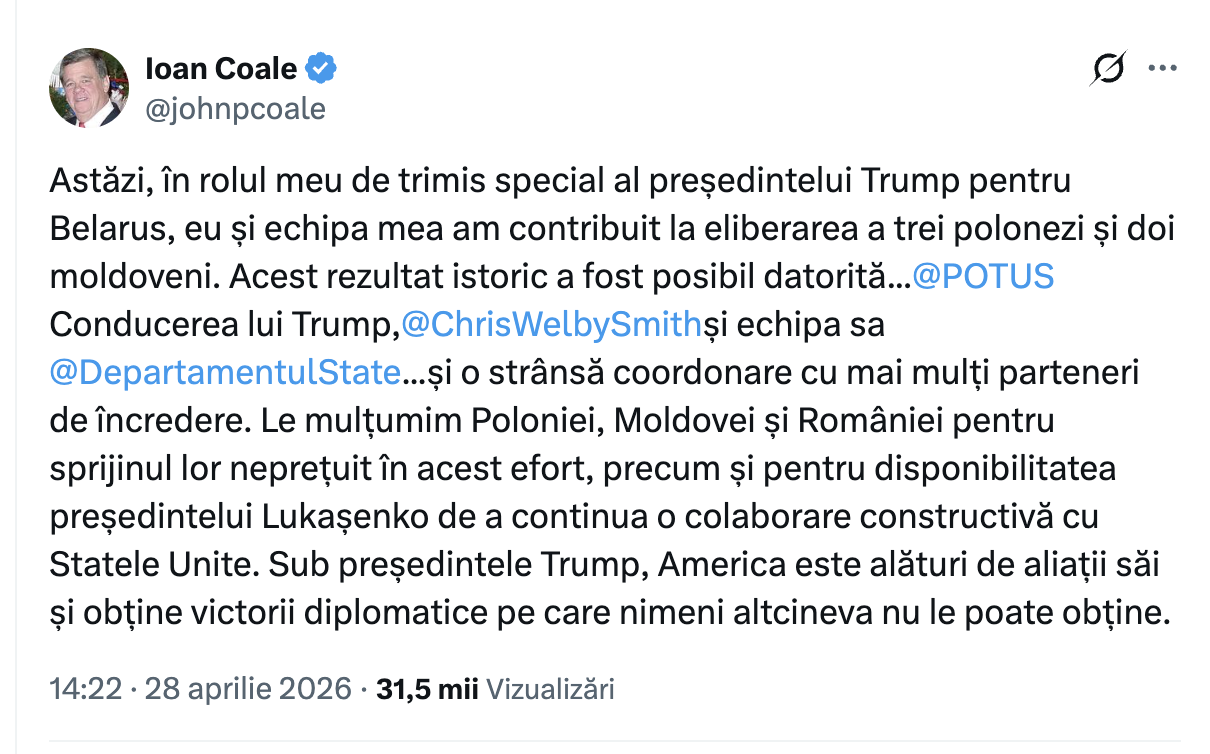
Task: Click the Vizualizări label
Action: pyautogui.click(x=550, y=689)
